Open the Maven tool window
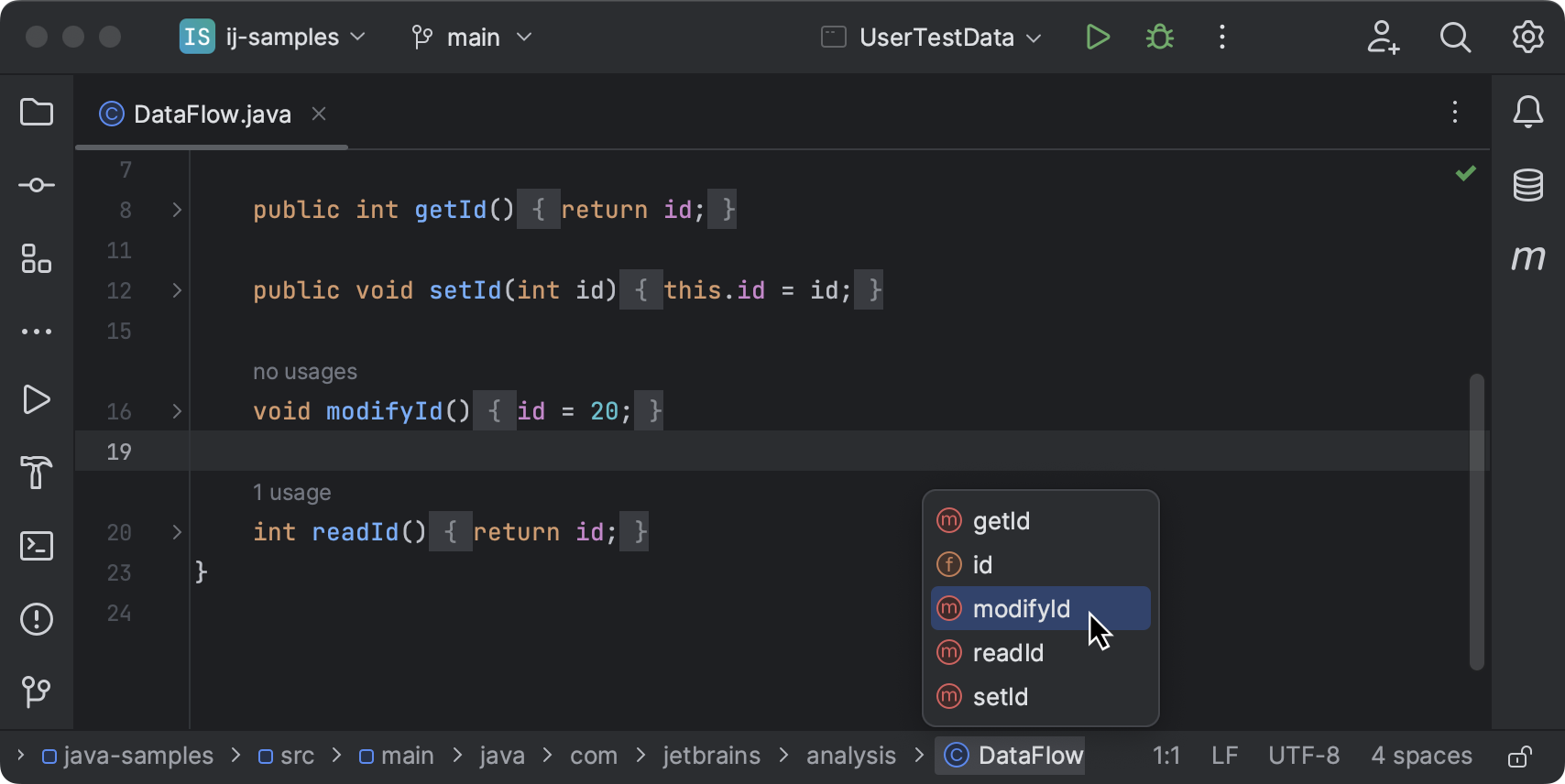This screenshot has width=1565, height=784. coord(1527,258)
